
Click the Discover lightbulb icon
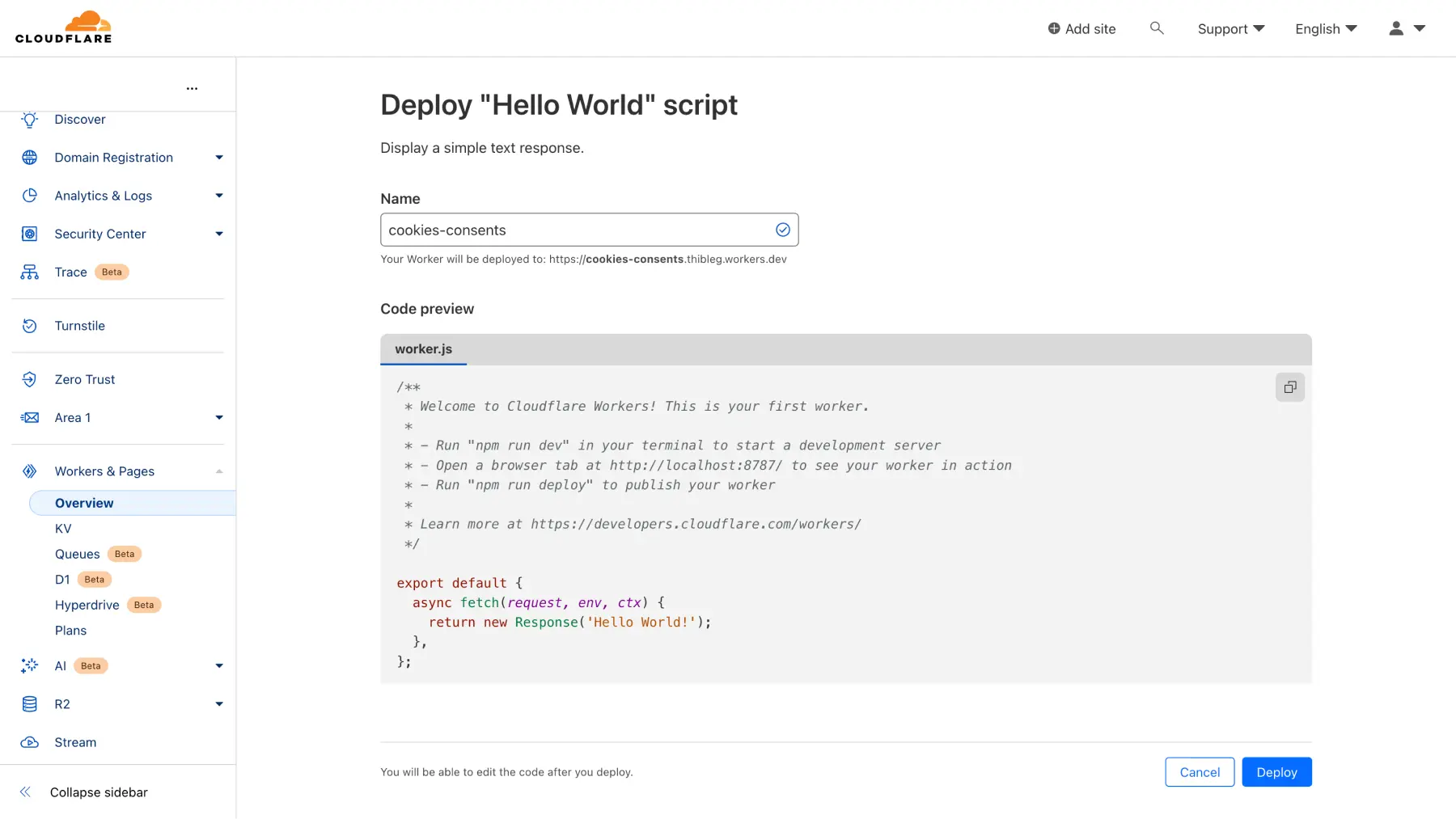30,120
